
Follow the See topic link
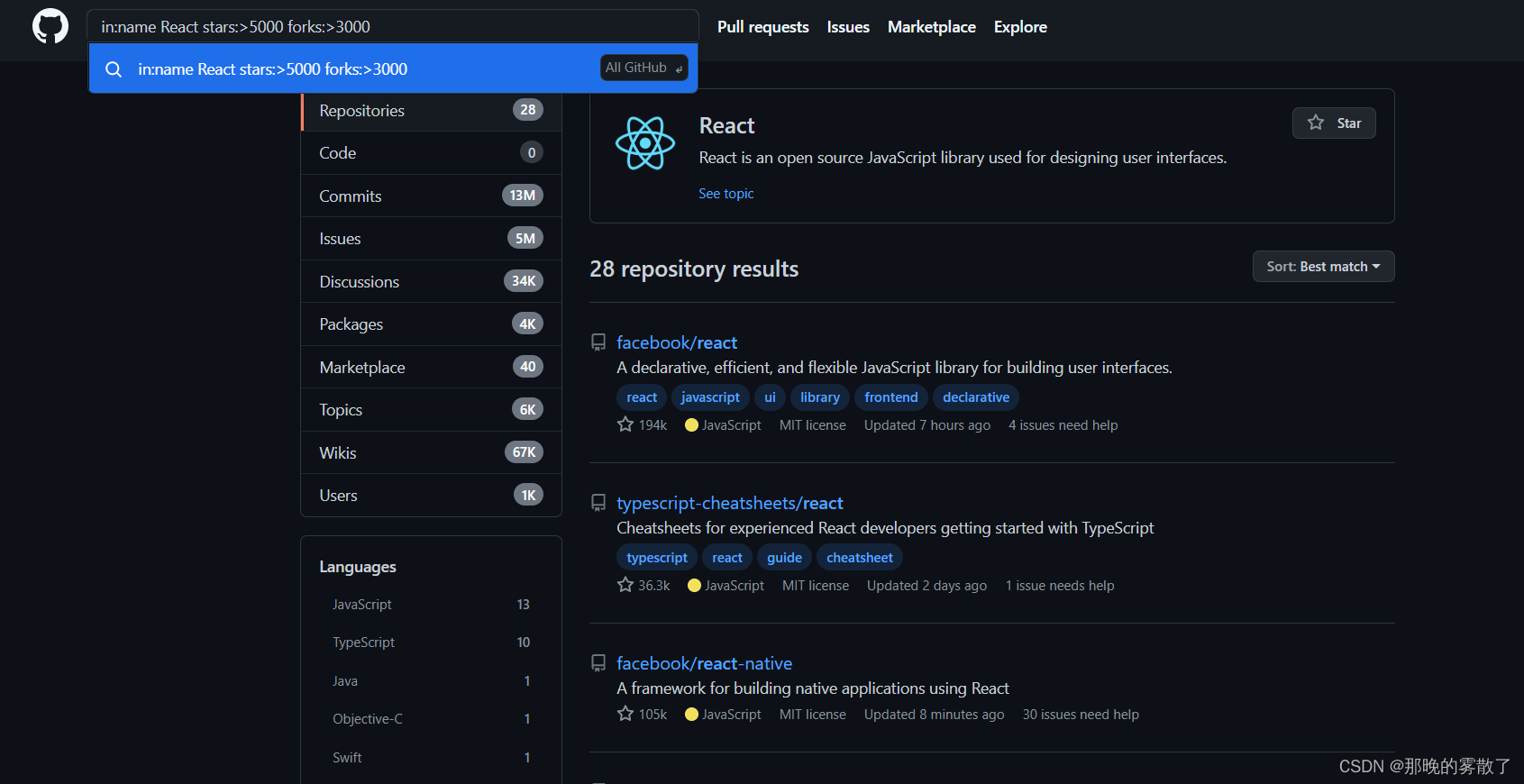(x=725, y=194)
